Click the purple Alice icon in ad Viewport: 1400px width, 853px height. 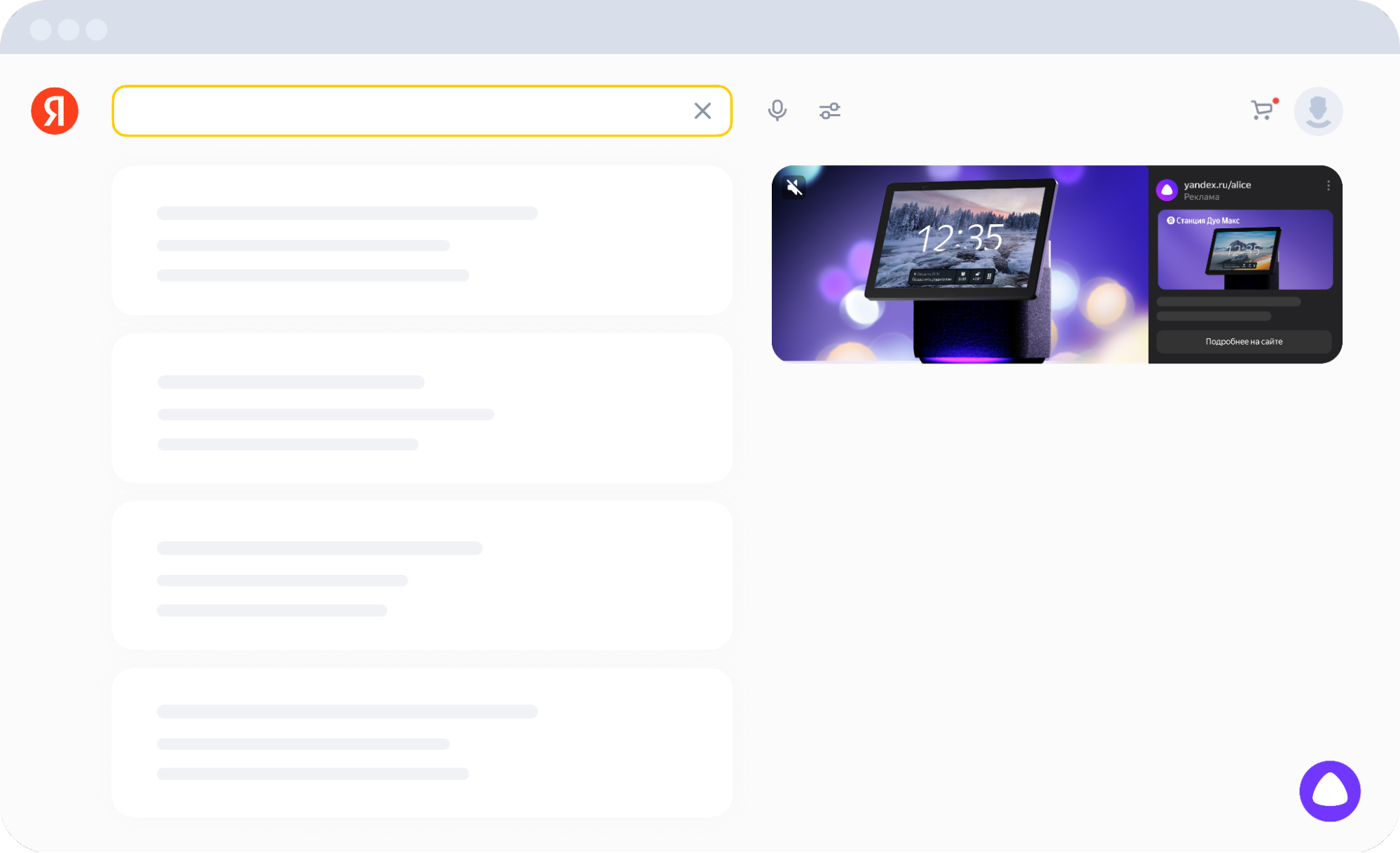coord(1167,190)
